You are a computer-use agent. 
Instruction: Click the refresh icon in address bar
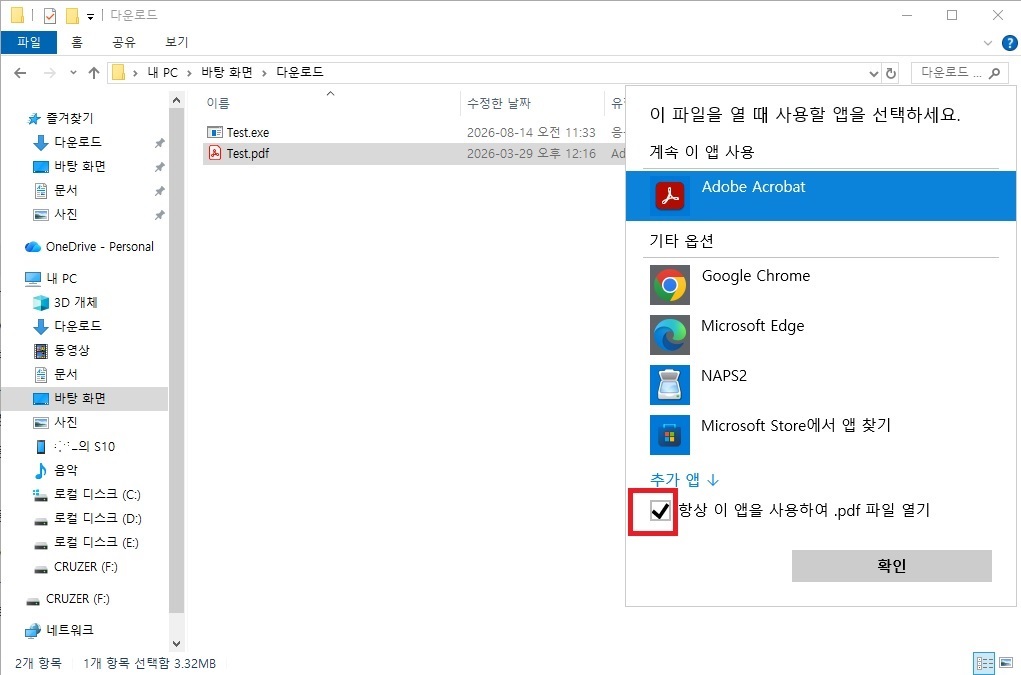pos(891,74)
